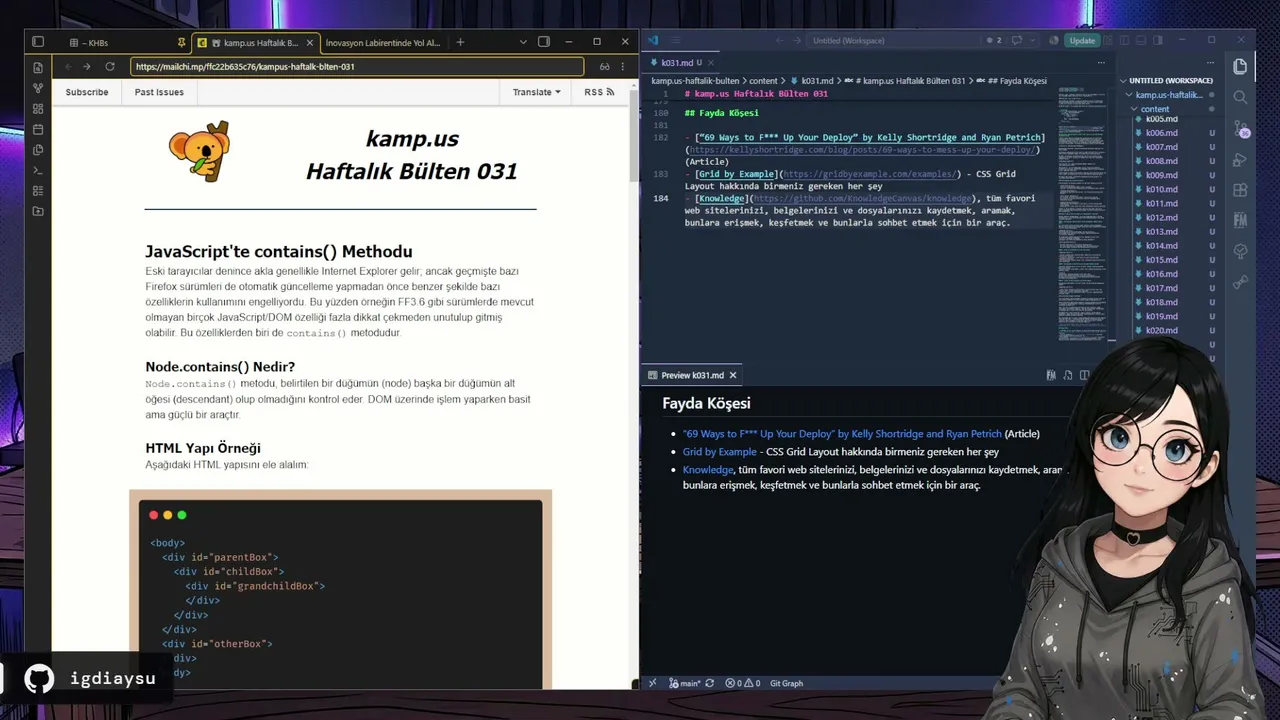Close the k031.md editor tab
Viewport: 1280px width, 720px height.
click(x=713, y=62)
